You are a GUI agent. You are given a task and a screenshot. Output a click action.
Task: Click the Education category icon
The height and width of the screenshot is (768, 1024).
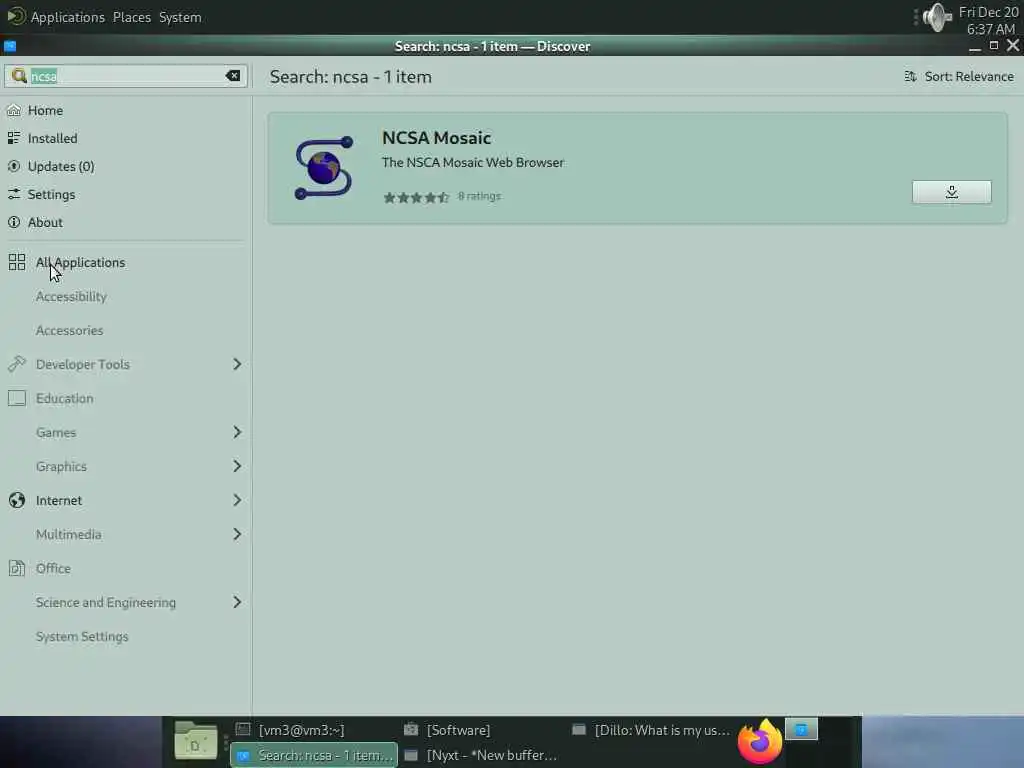(17, 398)
